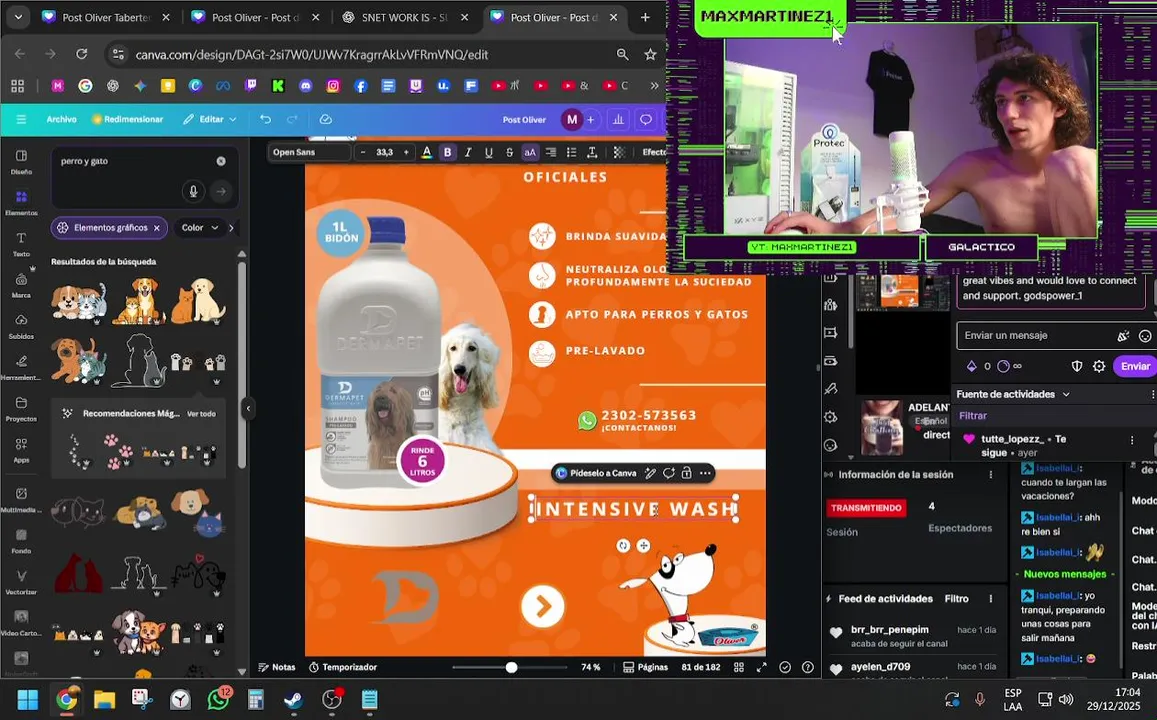This screenshot has height=720, width=1157.
Task: Toggle uppercase aA formatting
Action: pos(530,153)
